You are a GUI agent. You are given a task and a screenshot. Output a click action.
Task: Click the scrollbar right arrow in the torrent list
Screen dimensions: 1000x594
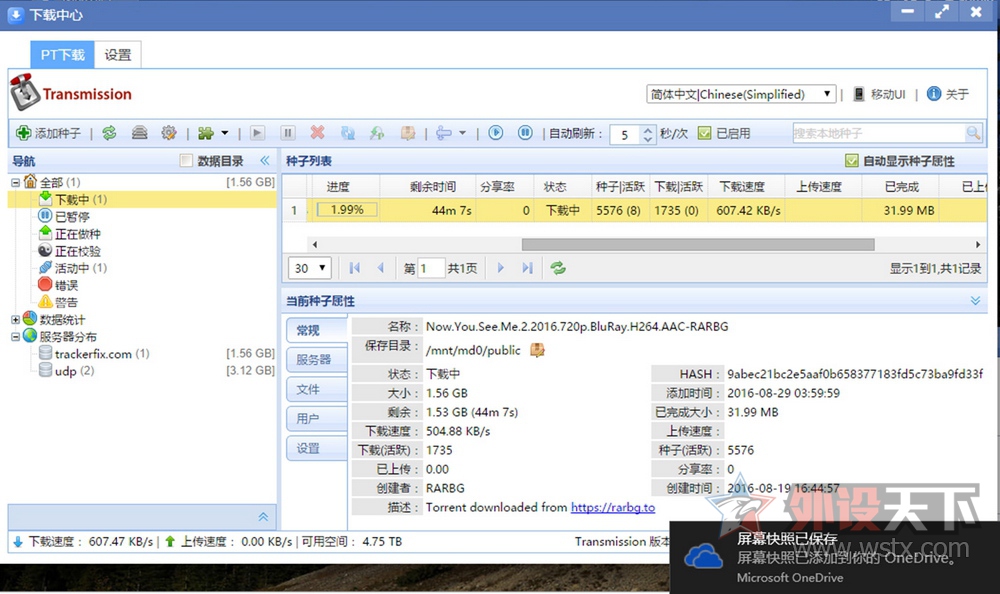[x=978, y=244]
